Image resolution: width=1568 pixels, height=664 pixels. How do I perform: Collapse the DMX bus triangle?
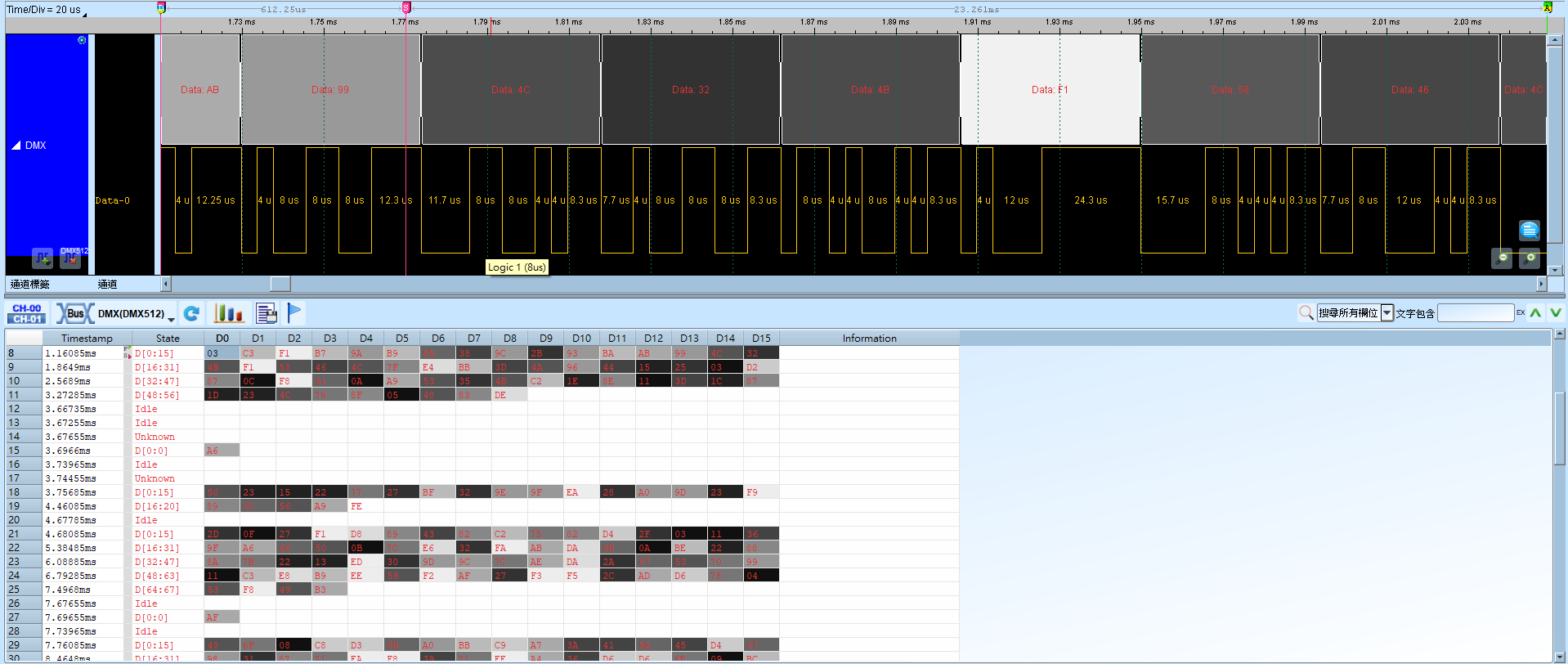(x=16, y=146)
